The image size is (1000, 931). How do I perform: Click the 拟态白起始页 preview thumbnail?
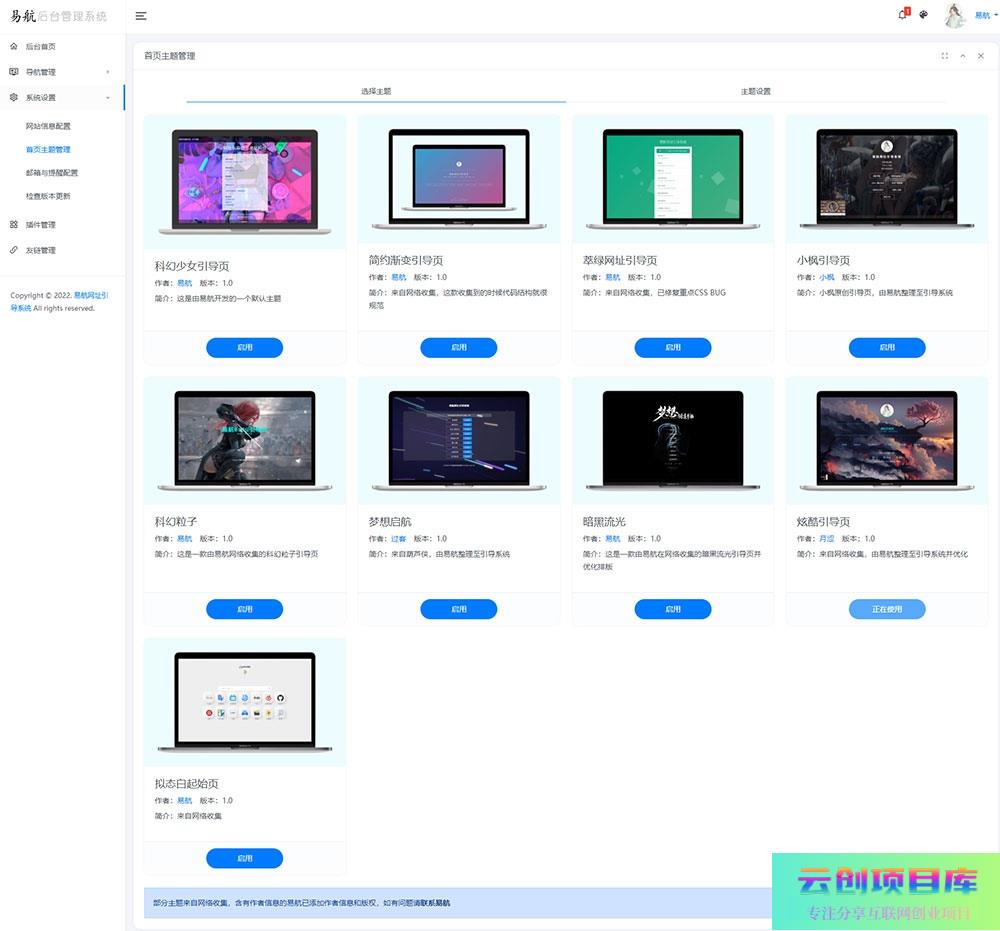(x=245, y=702)
